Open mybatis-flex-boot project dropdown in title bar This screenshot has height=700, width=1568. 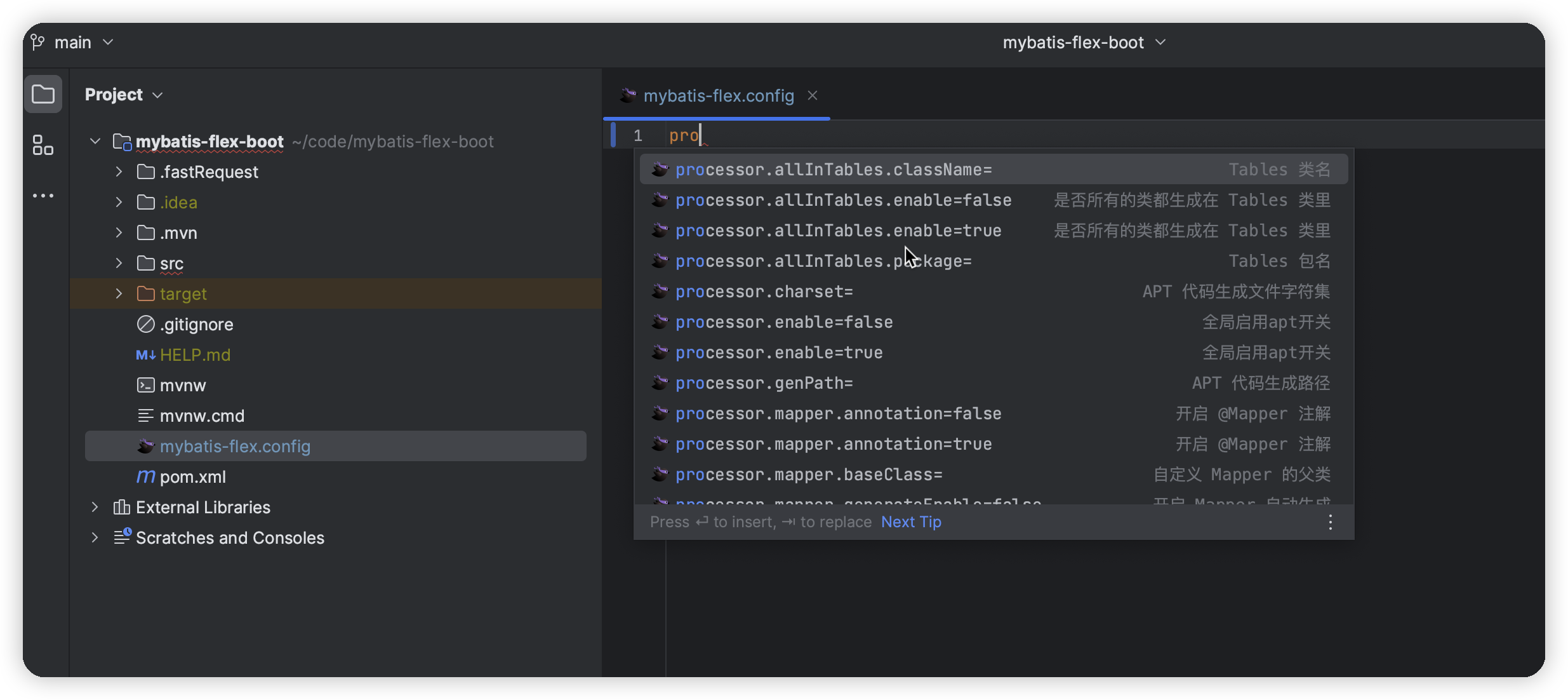tap(1084, 43)
